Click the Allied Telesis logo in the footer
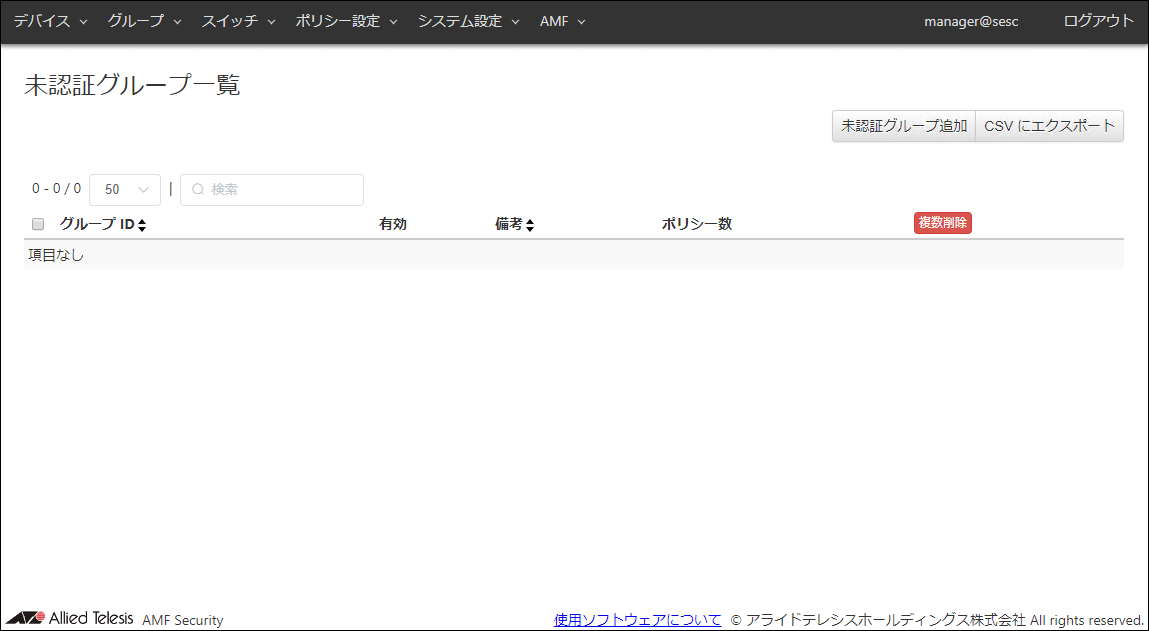Viewport: 1149px width, 631px height. pyautogui.click(x=70, y=618)
